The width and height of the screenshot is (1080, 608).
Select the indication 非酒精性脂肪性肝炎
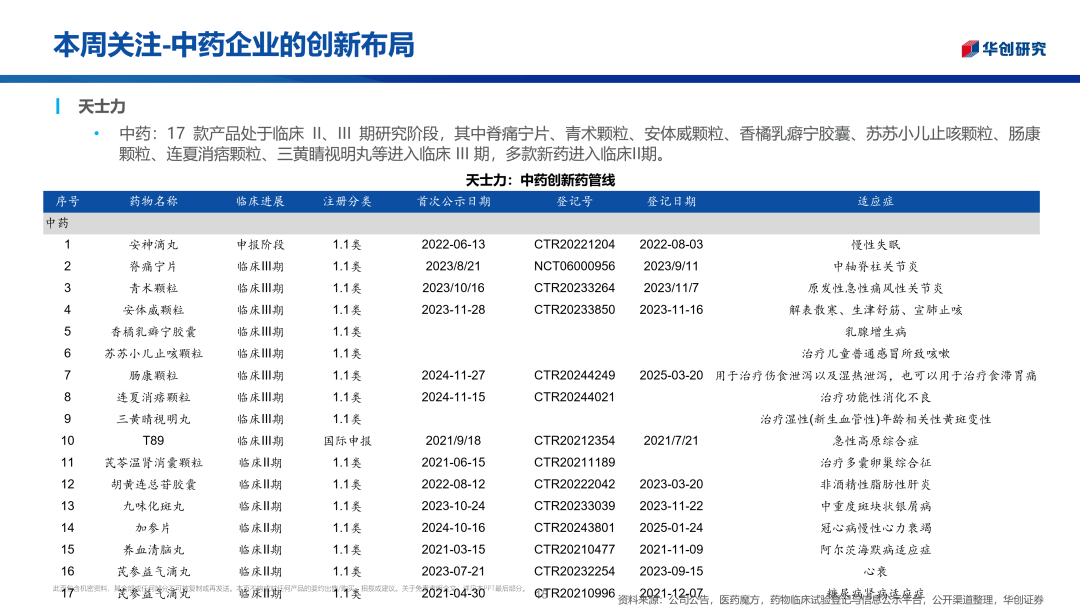pyautogui.click(x=875, y=485)
